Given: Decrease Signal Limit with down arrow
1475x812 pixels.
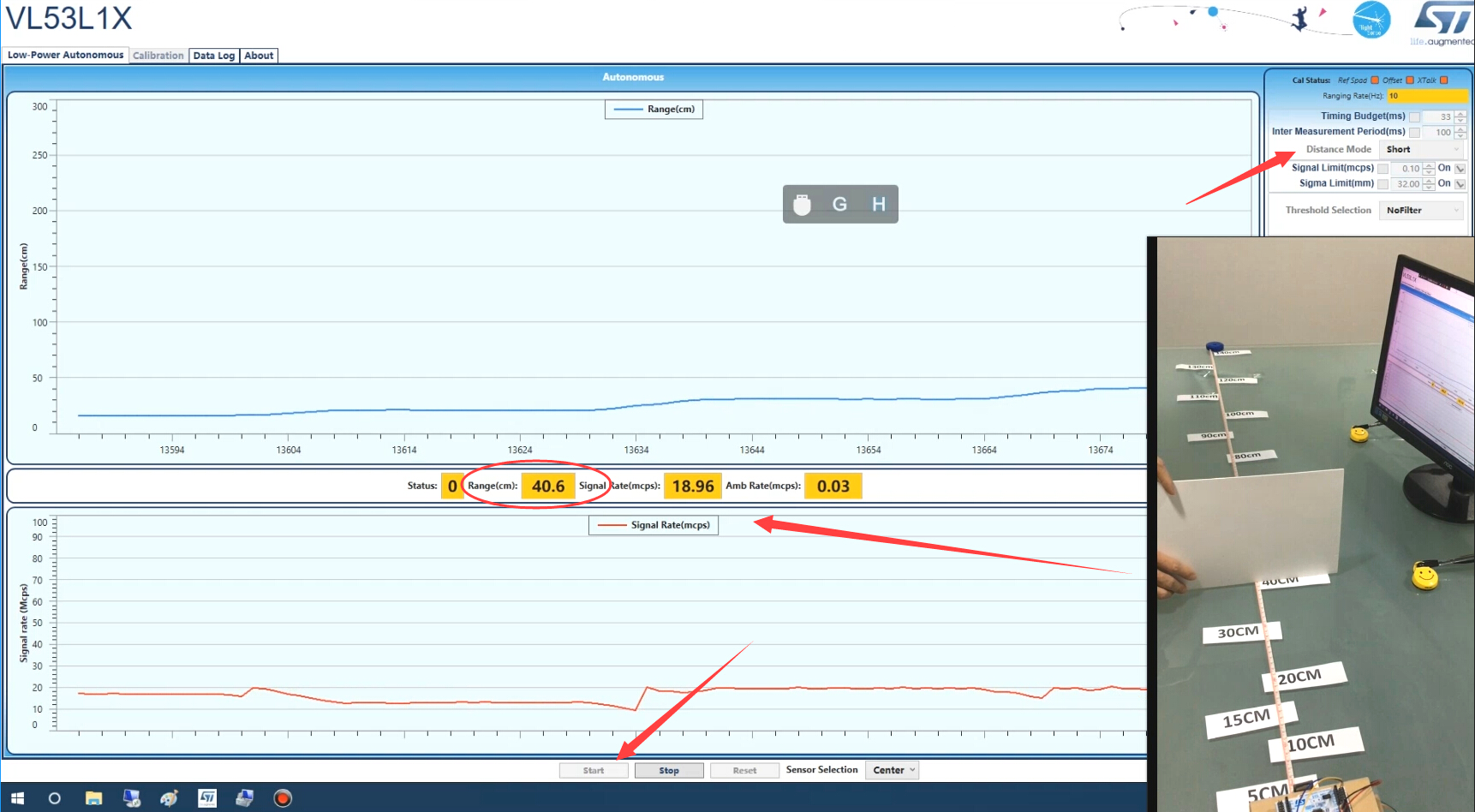Looking at the screenshot, I should pos(1429,172).
